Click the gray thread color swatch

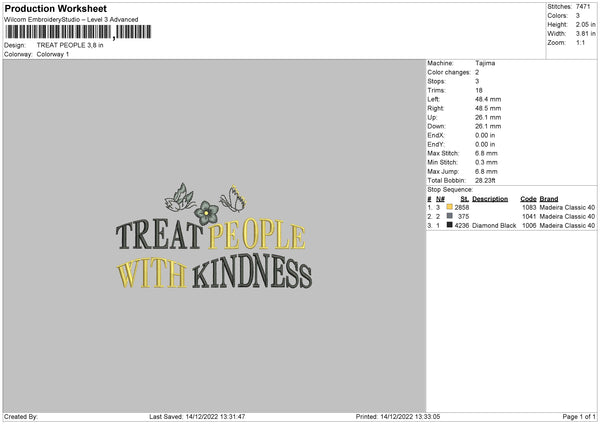(449, 216)
